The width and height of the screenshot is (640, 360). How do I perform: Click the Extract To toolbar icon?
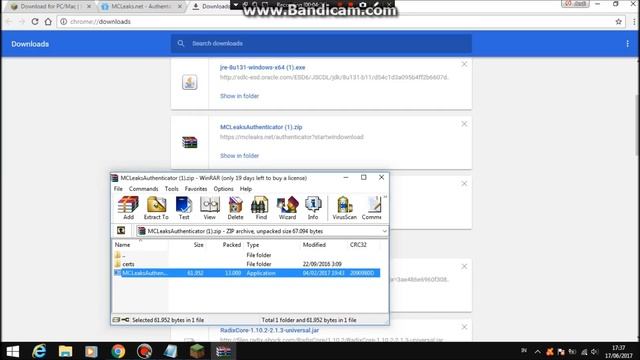pos(156,208)
